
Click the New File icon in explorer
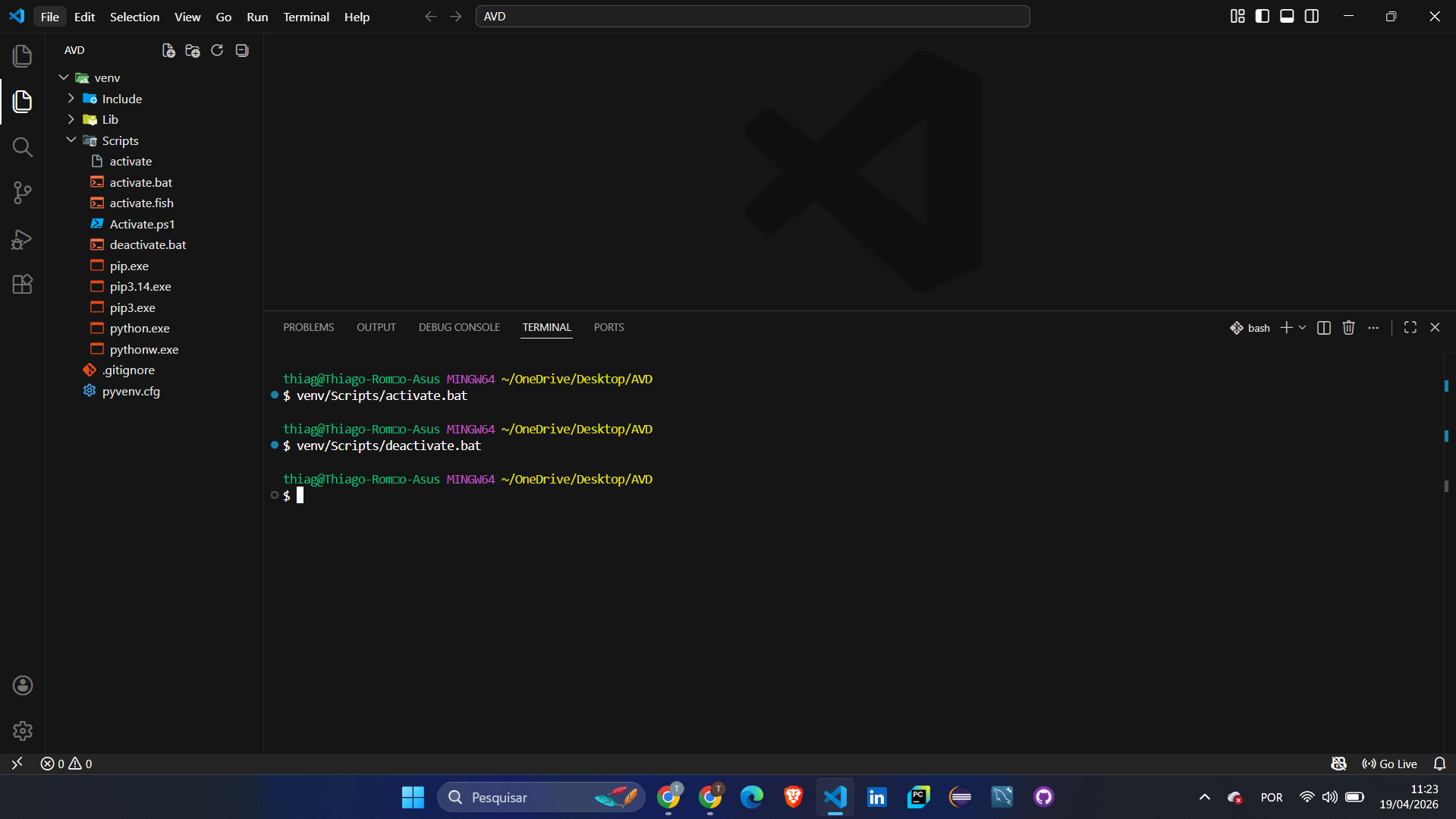coord(168,51)
